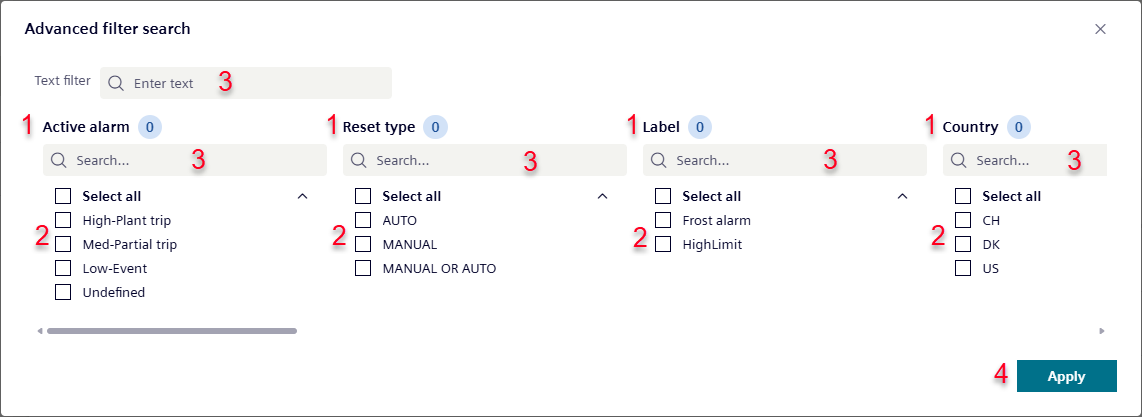Click the search icon under Label

point(658,160)
